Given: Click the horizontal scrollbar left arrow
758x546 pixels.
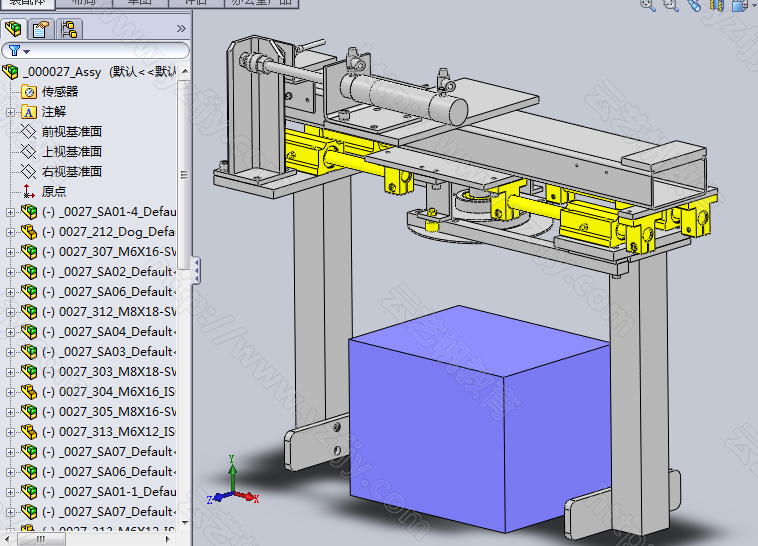Looking at the screenshot, I should point(8,538).
